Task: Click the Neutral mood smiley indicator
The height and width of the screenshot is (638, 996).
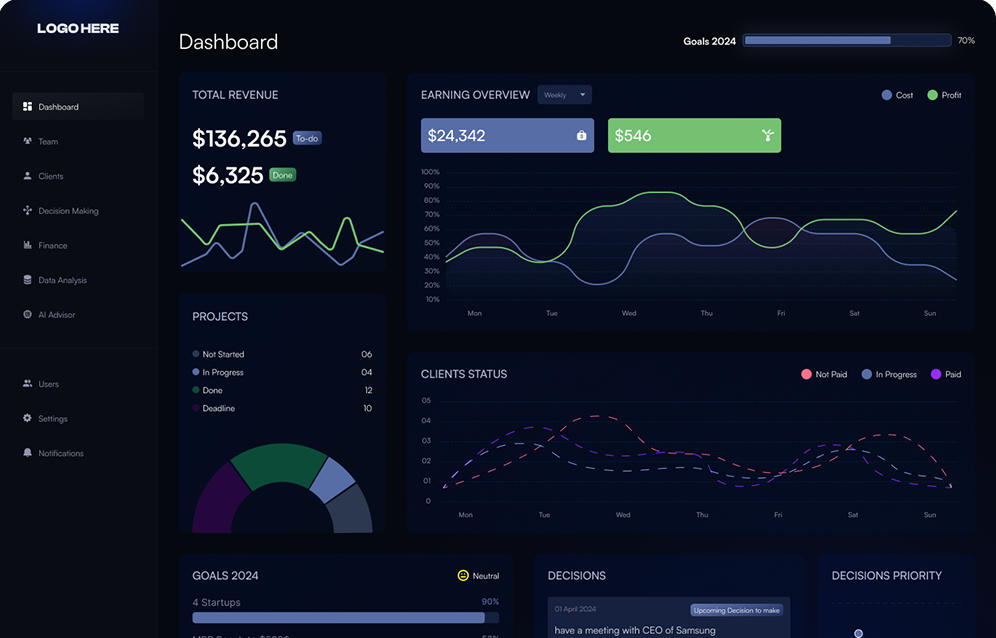Action: (463, 576)
